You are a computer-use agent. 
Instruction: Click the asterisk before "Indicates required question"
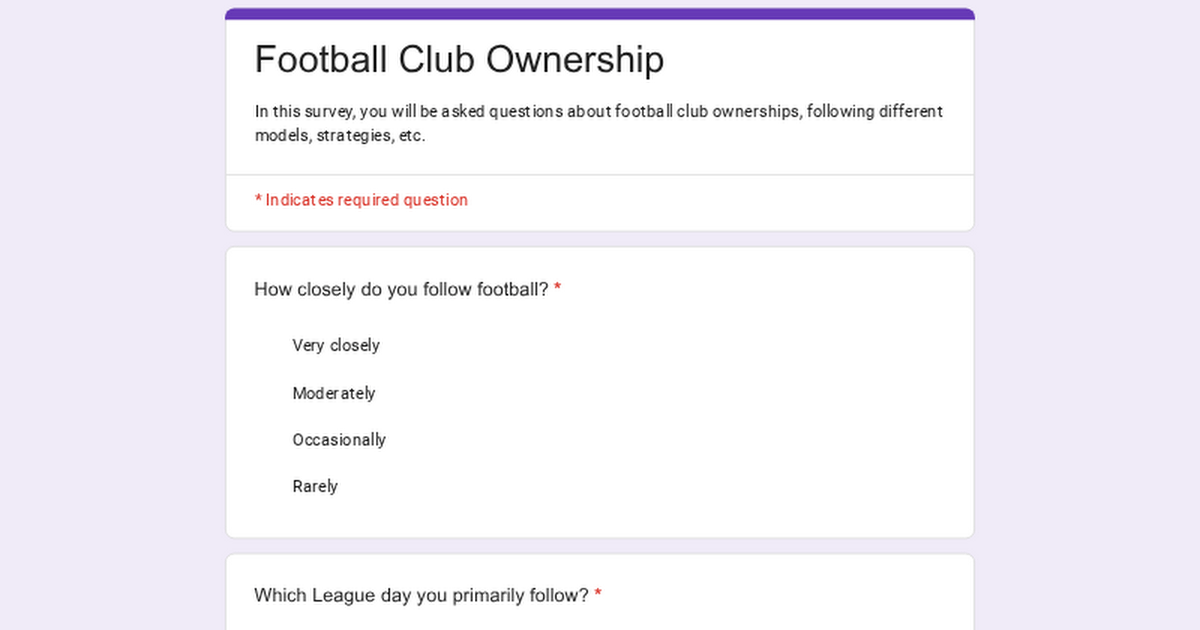click(258, 200)
